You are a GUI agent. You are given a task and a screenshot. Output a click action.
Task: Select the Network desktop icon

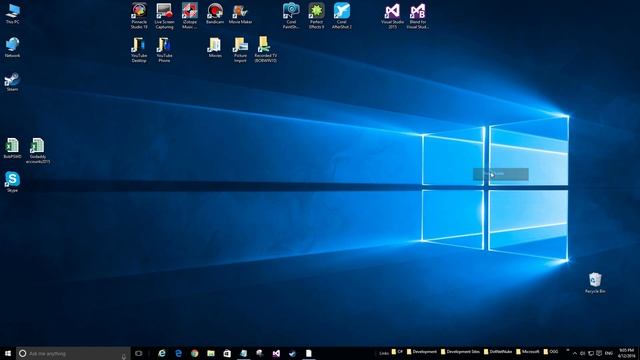[x=12, y=47]
